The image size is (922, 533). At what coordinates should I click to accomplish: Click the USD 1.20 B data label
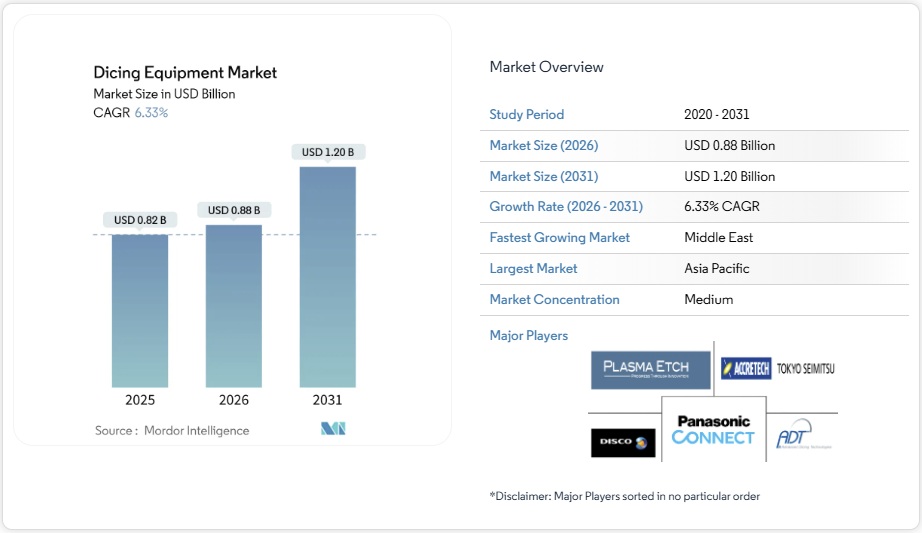[328, 152]
